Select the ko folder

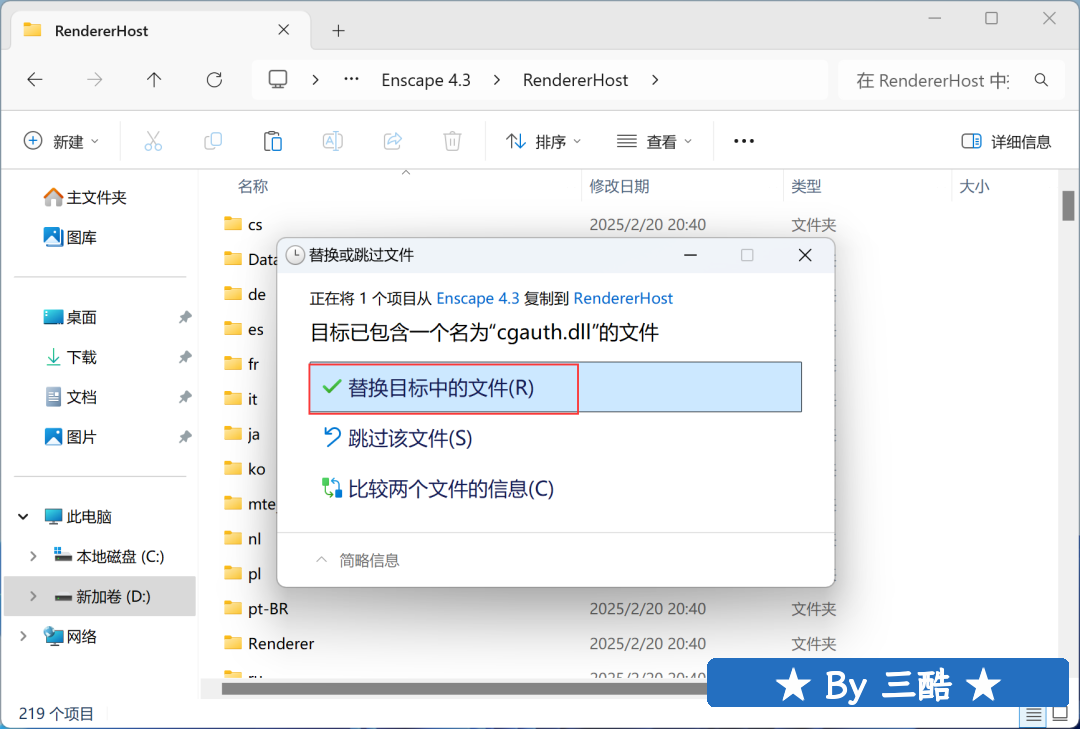click(x=245, y=469)
